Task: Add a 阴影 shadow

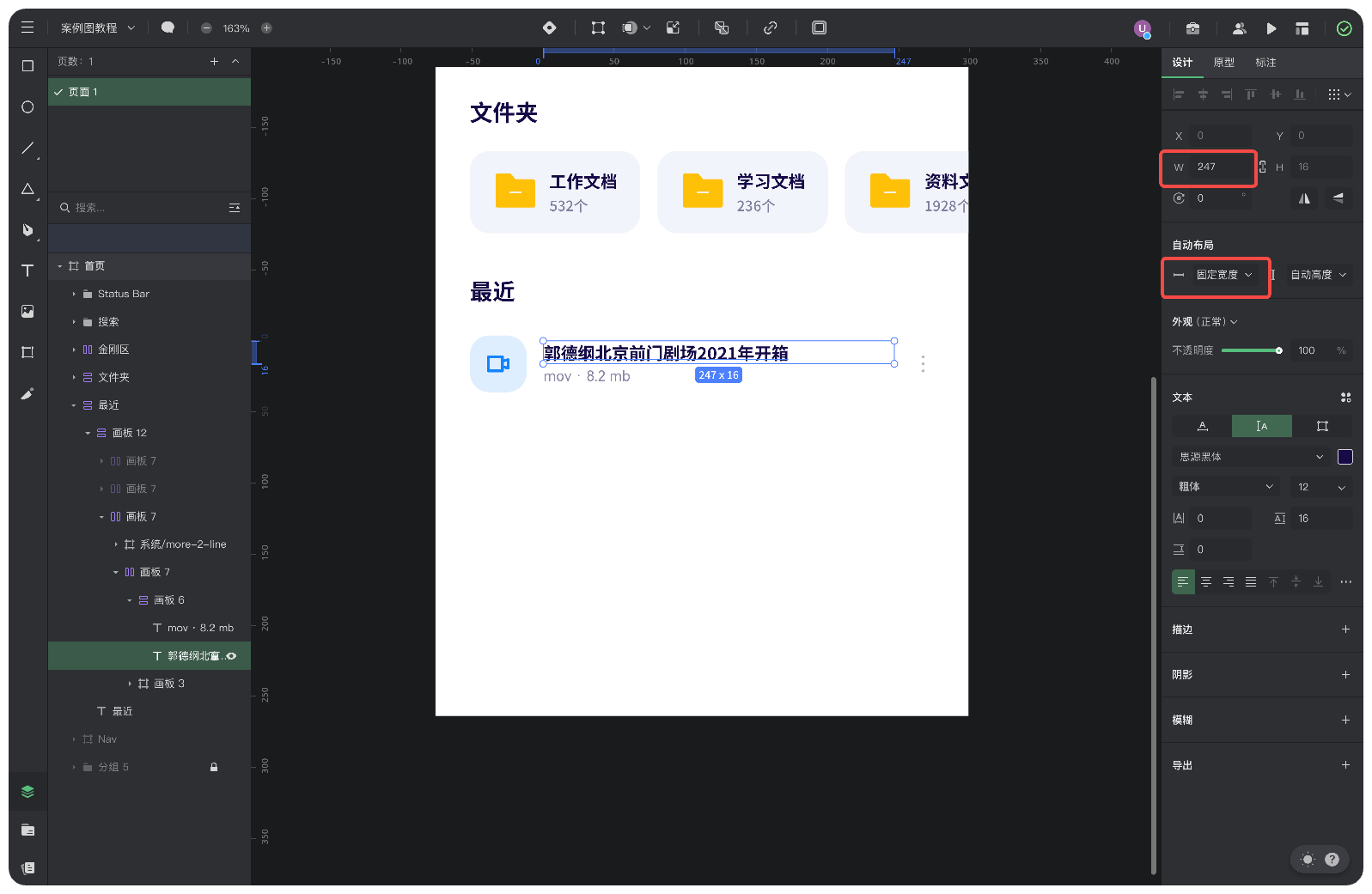Action: [1345, 675]
